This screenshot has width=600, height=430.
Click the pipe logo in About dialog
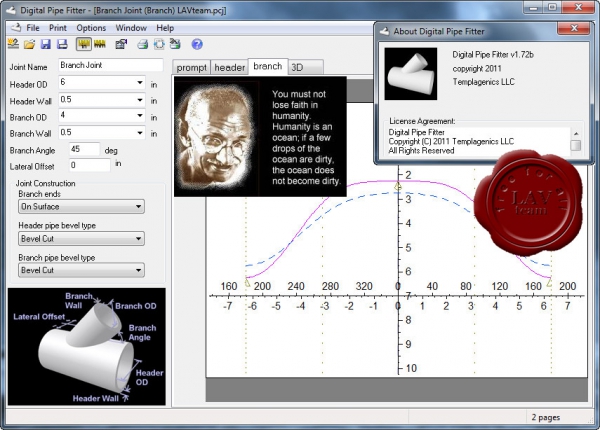411,74
